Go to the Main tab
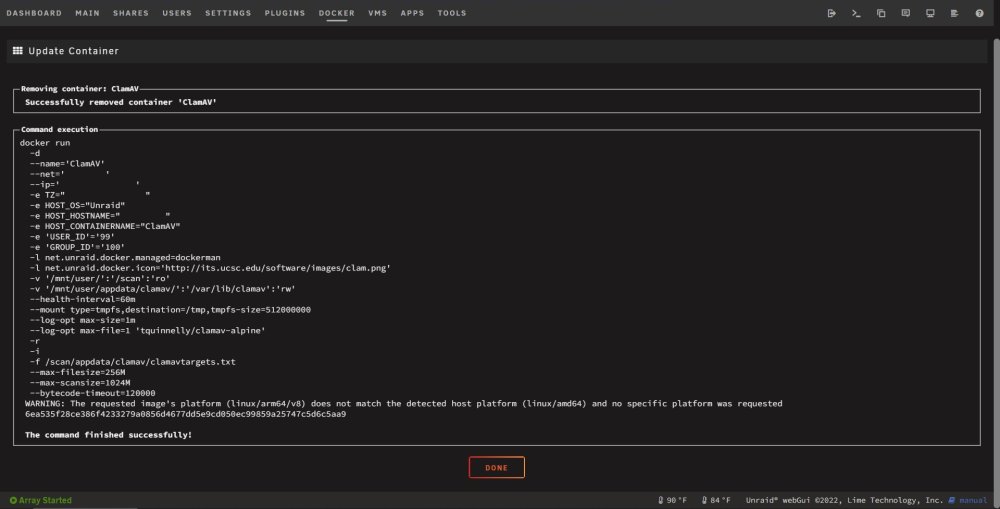This screenshot has width=1000, height=509. click(87, 13)
